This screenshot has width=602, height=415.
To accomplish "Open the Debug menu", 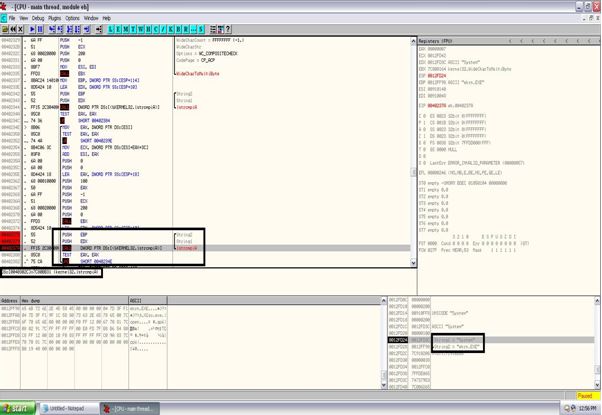I will [38, 18].
